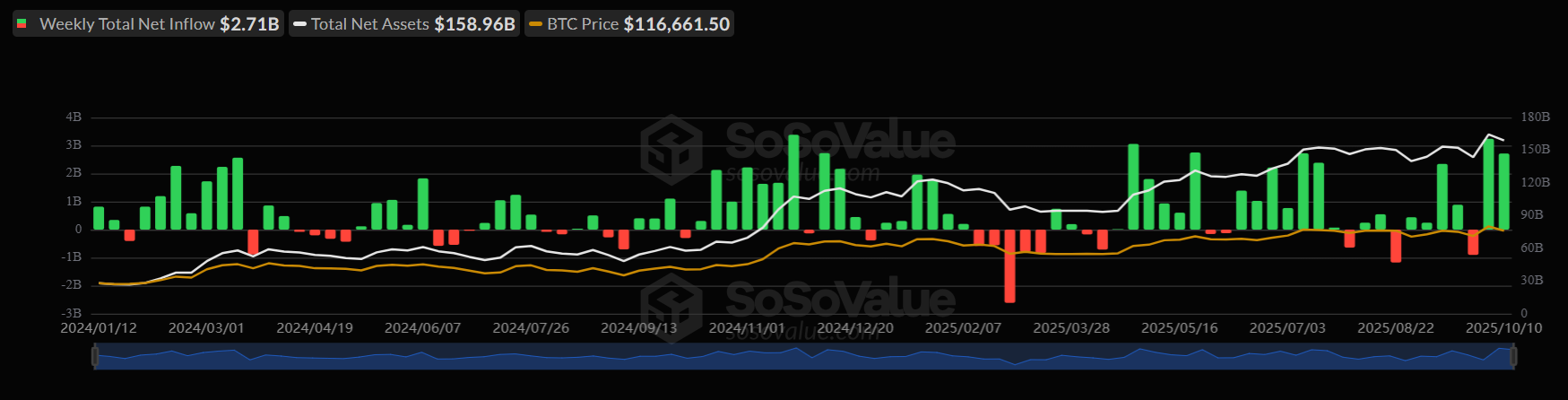
Task: Click the white line Total Net Assets icon
Action: 300,24
